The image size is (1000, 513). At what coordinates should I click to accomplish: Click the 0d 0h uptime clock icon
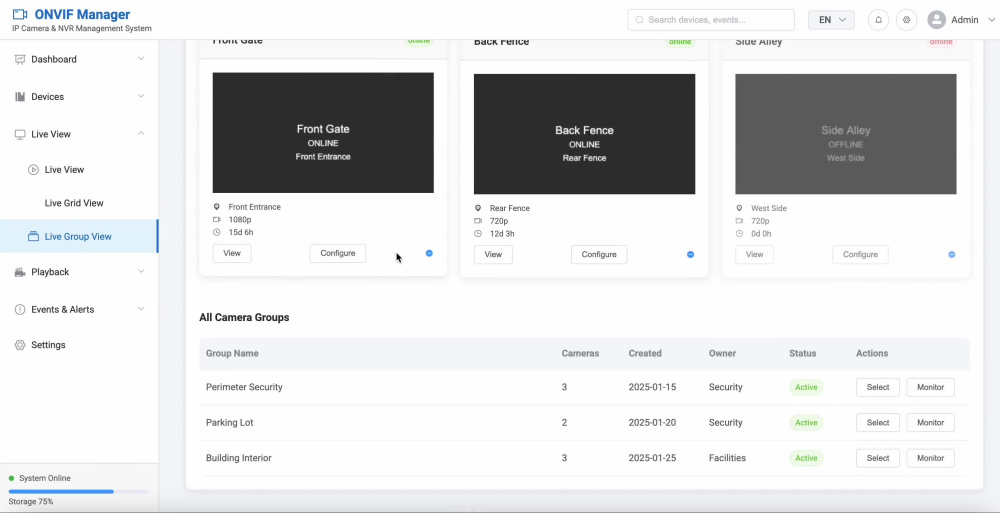[740, 234]
